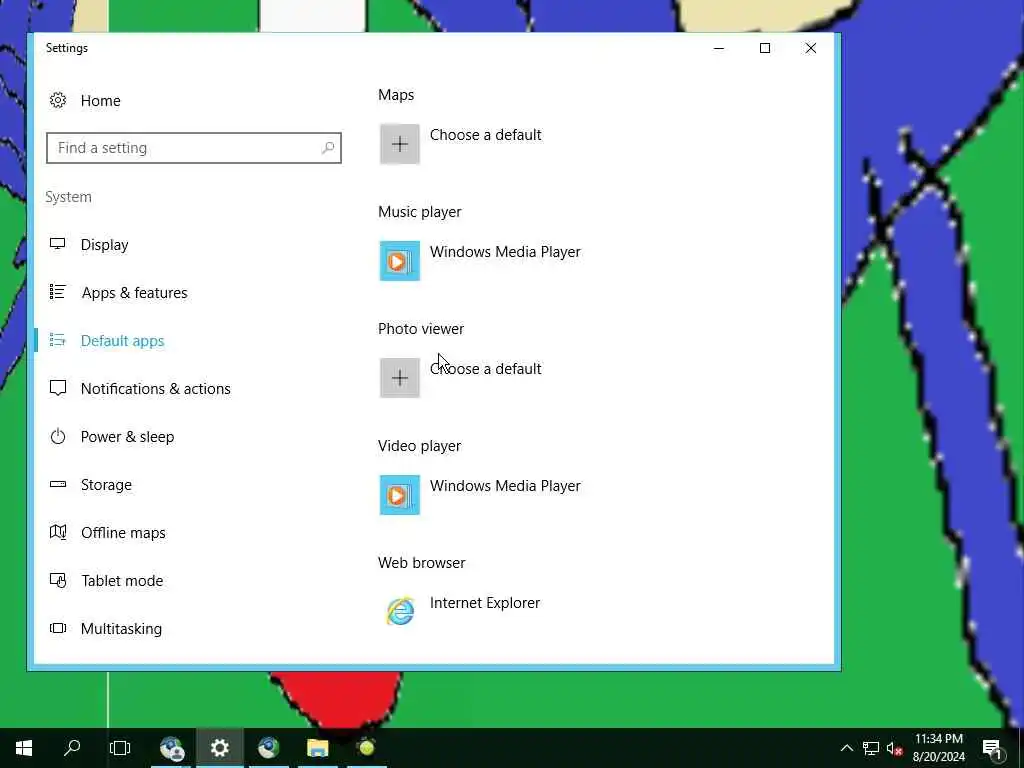1024x768 pixels.
Task: Click the muted volume icon in tray
Action: (894, 748)
